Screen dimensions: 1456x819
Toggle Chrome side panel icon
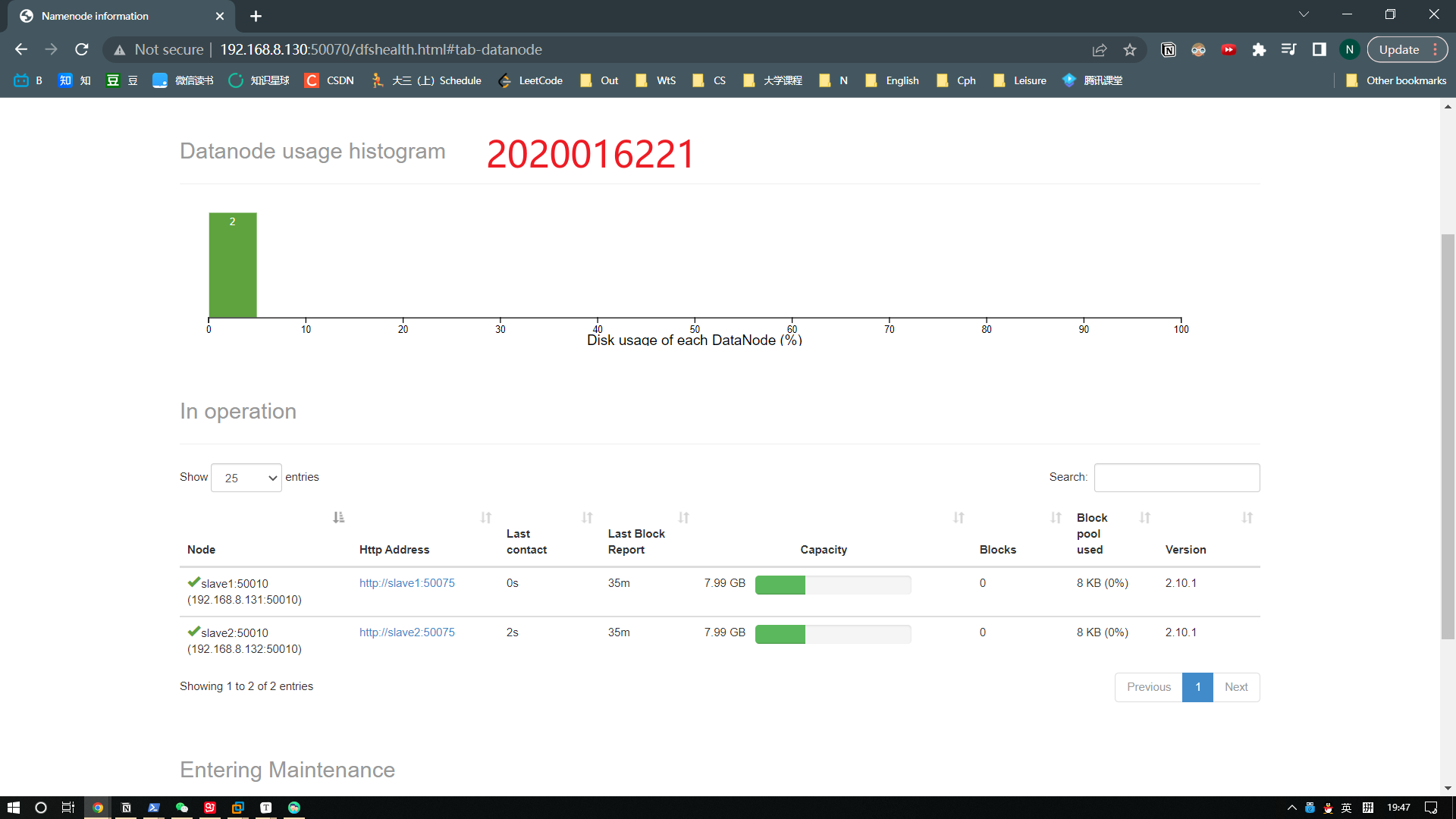click(x=1319, y=50)
